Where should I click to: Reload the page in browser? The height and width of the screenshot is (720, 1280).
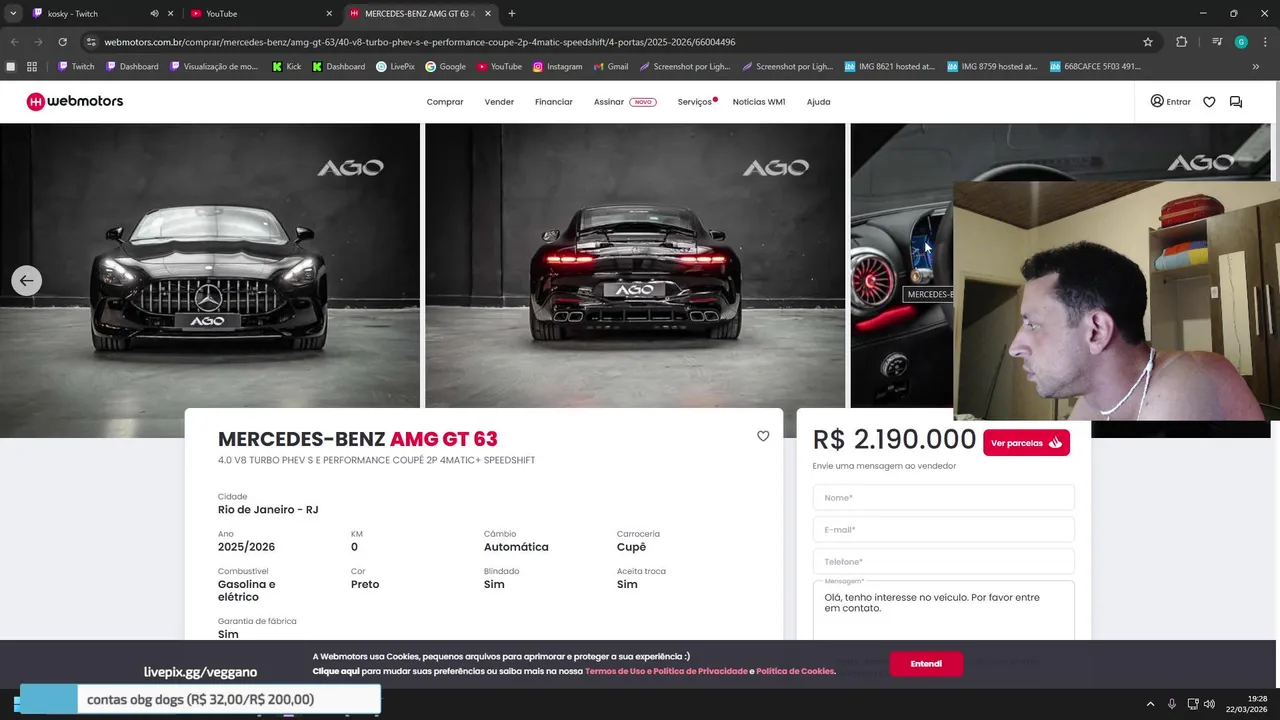(x=62, y=42)
